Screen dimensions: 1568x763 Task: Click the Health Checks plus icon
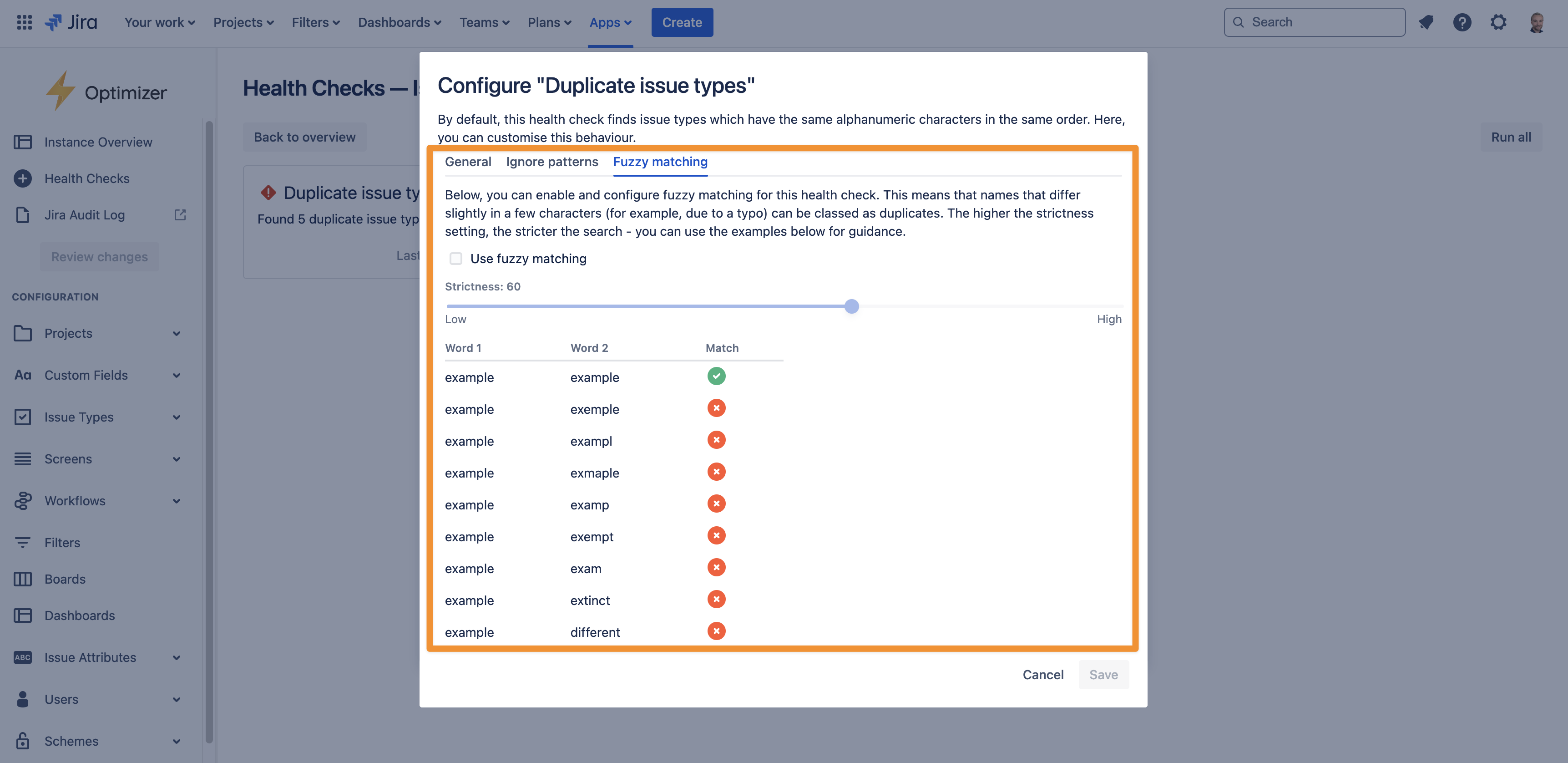(x=22, y=178)
